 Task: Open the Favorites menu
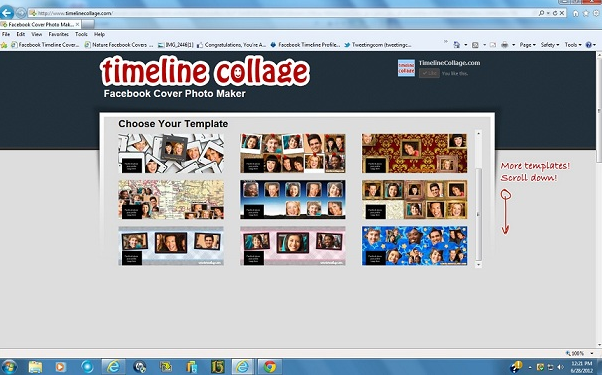59,34
